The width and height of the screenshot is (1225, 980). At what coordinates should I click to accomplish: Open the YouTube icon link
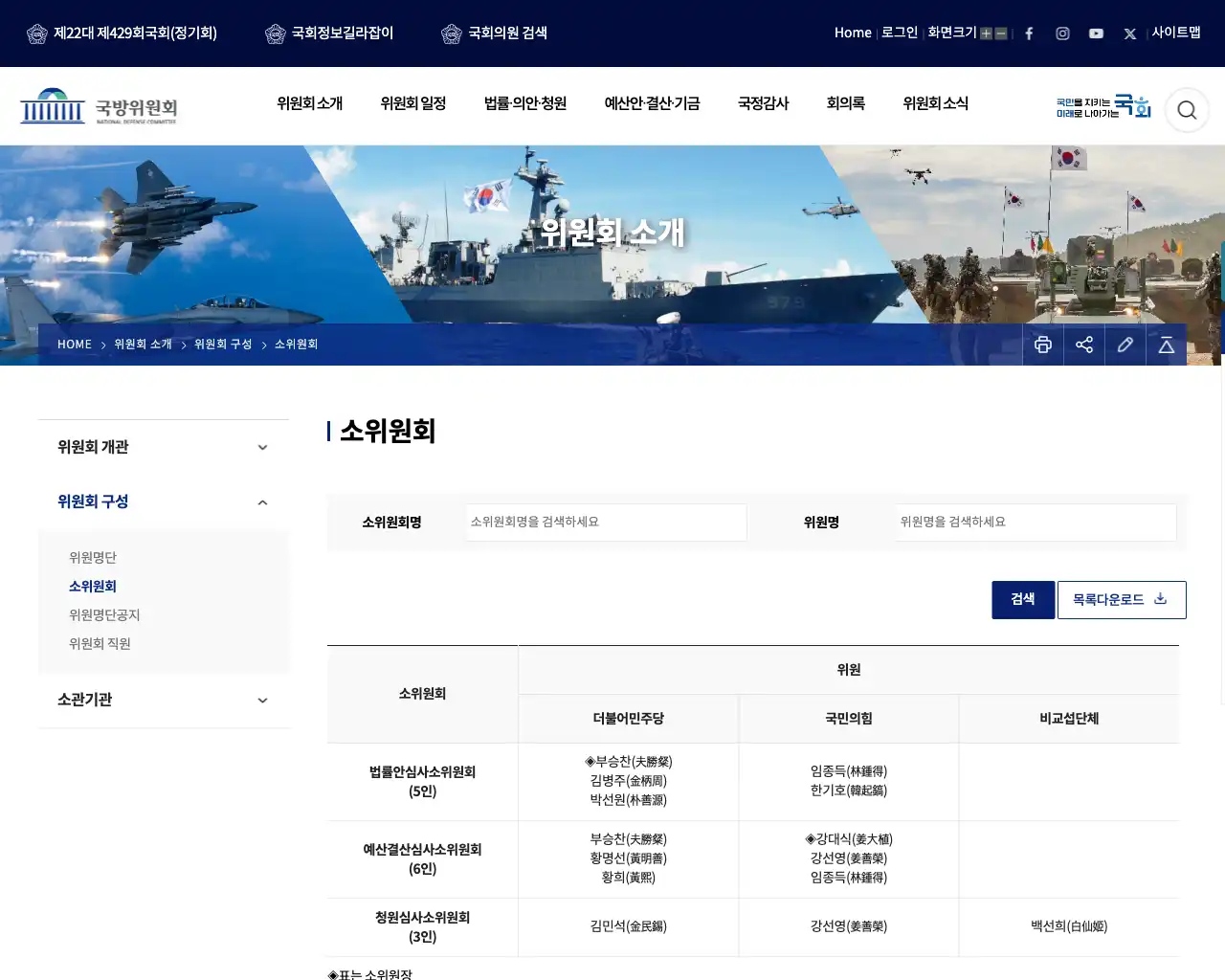(x=1096, y=33)
